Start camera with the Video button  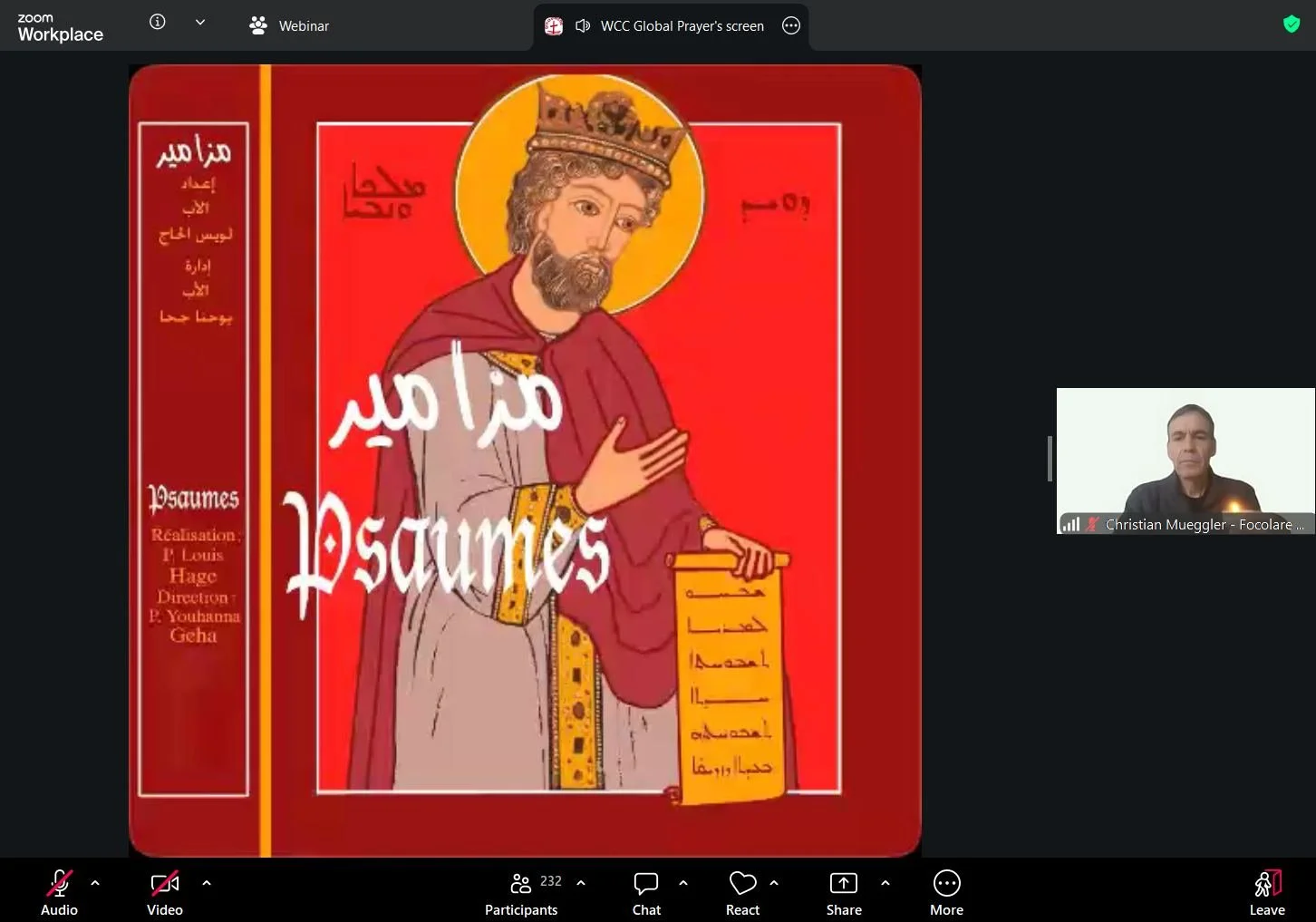165,893
